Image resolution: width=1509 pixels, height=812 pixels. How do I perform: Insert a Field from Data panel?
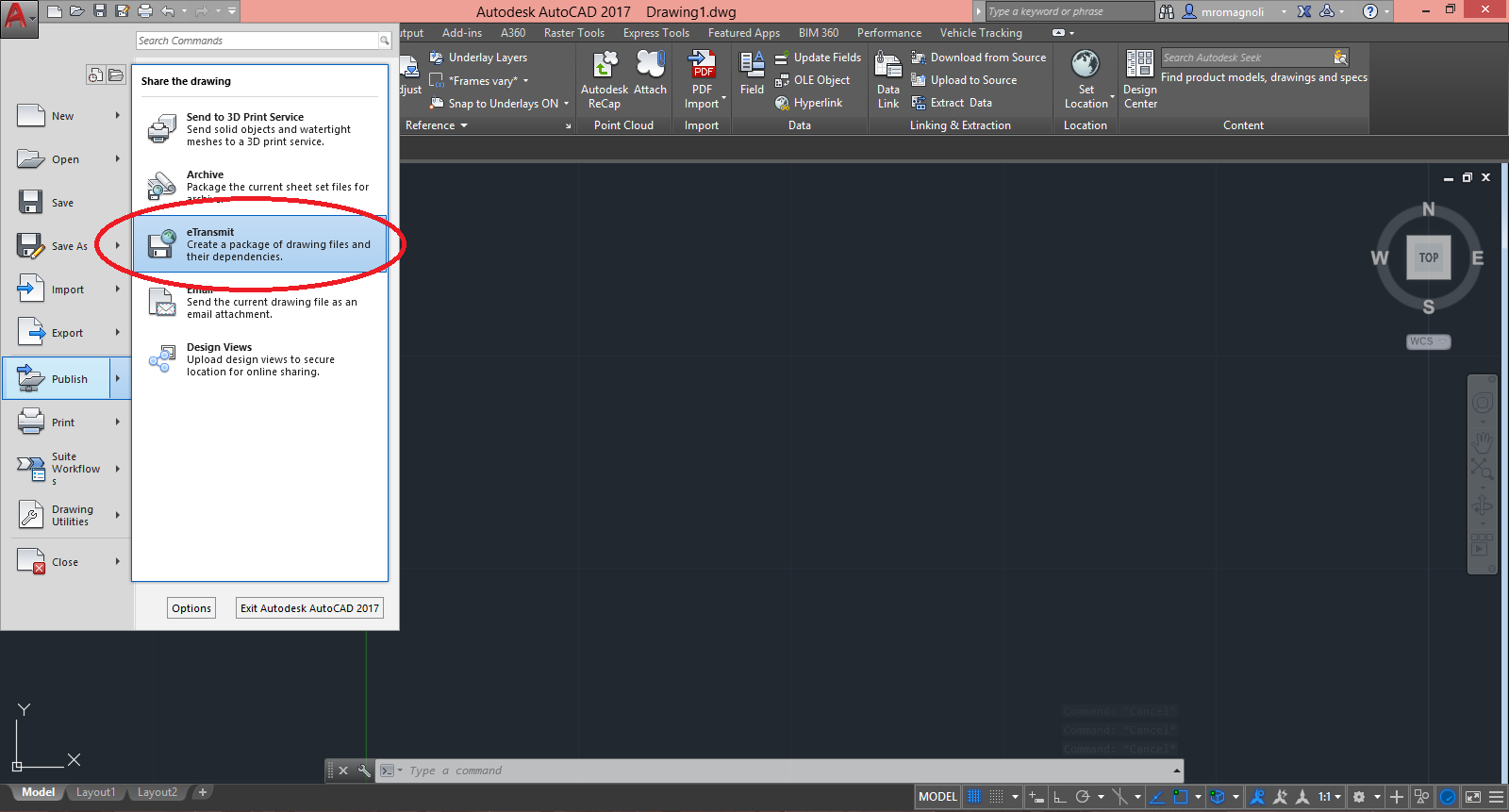[x=752, y=74]
